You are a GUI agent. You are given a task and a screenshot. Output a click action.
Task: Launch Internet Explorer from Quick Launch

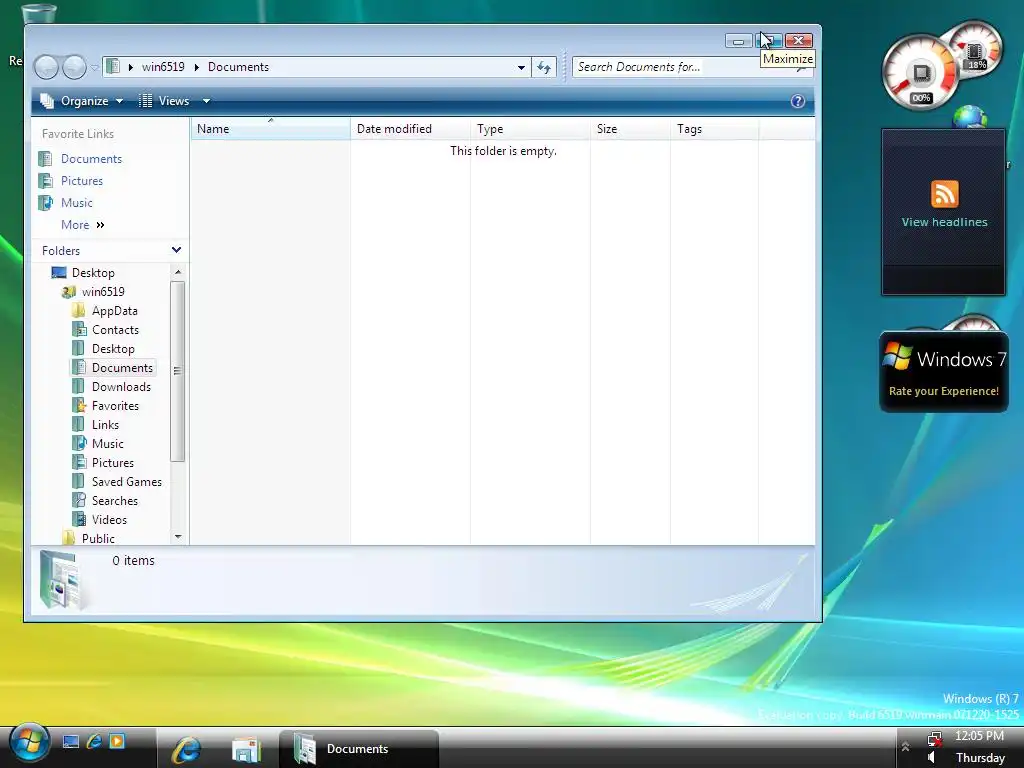(x=94, y=741)
